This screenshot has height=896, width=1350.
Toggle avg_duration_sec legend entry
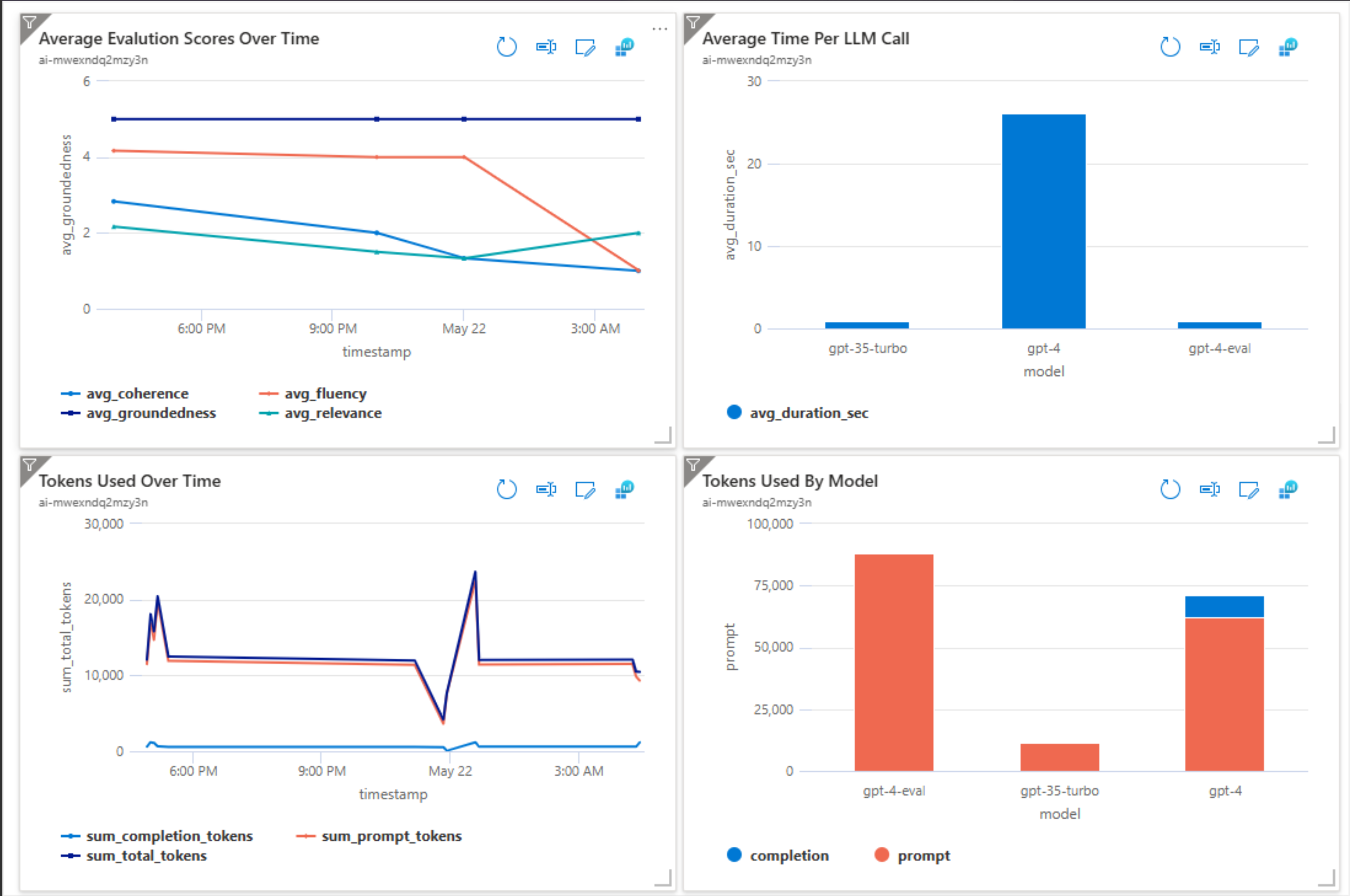[x=797, y=413]
